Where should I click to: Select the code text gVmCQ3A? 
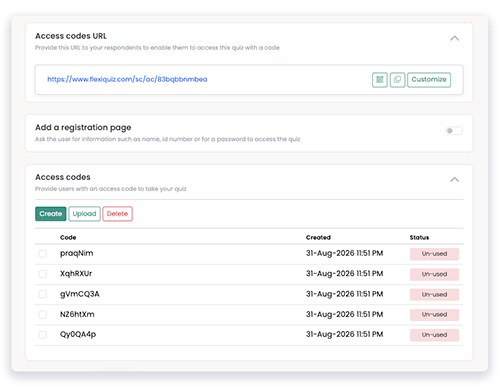point(80,294)
